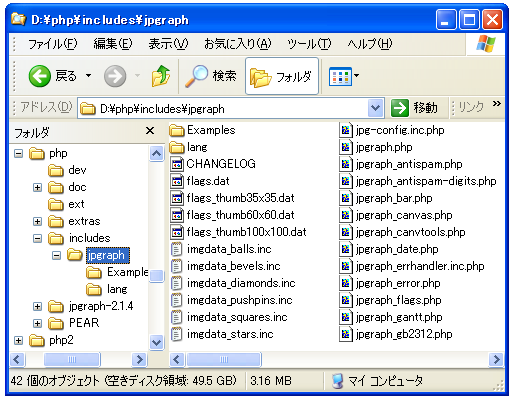510x398 pixels.
Task: Go up one folder level icon
Action: [x=161, y=76]
